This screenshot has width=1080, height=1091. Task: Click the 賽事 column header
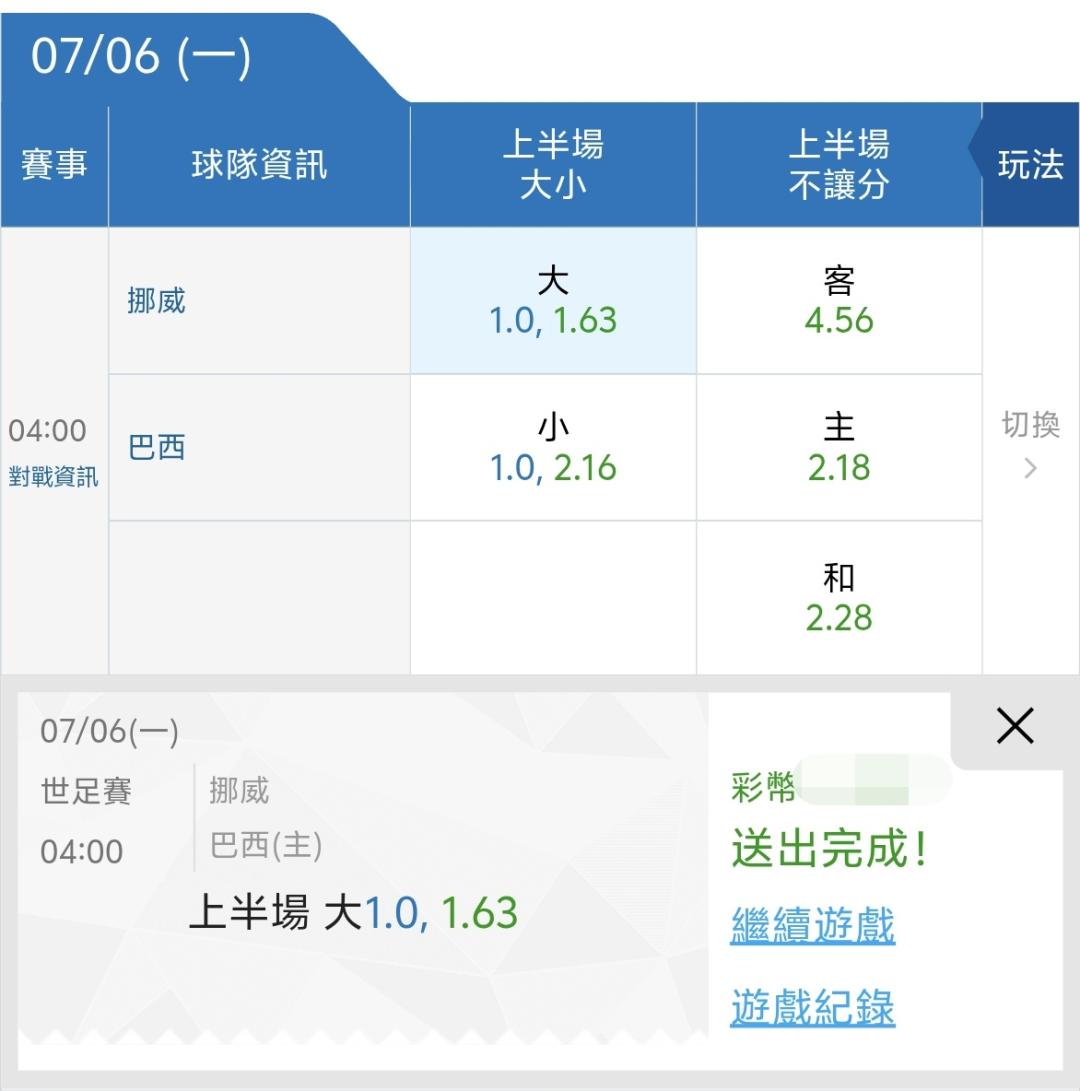54,165
